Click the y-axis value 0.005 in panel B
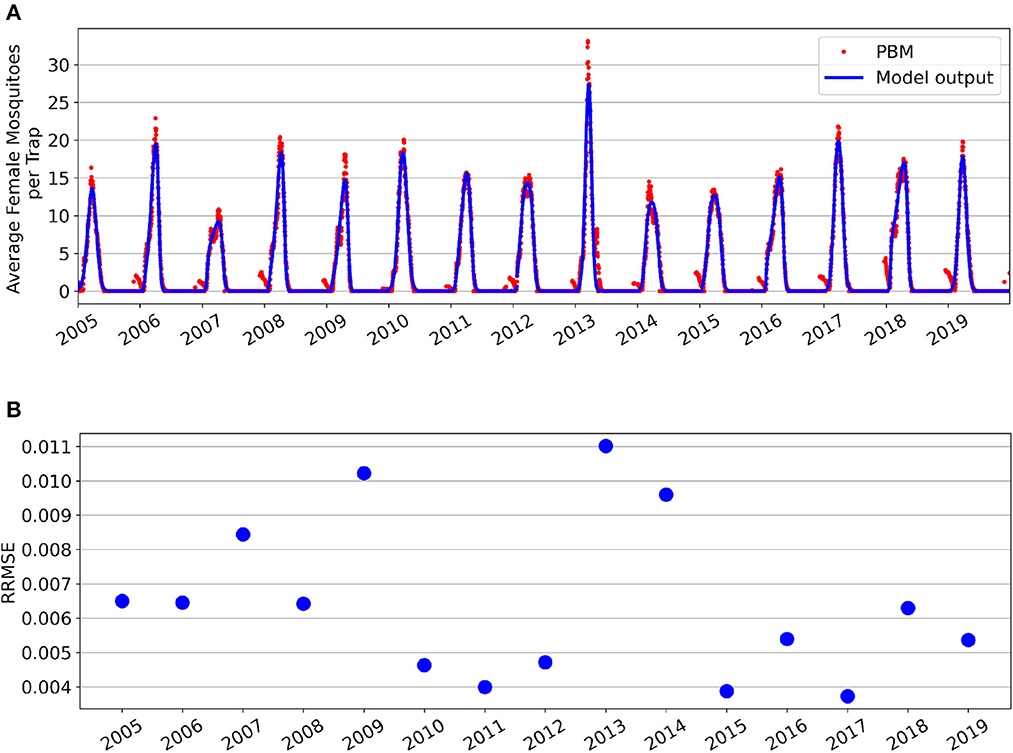 [x=46, y=653]
